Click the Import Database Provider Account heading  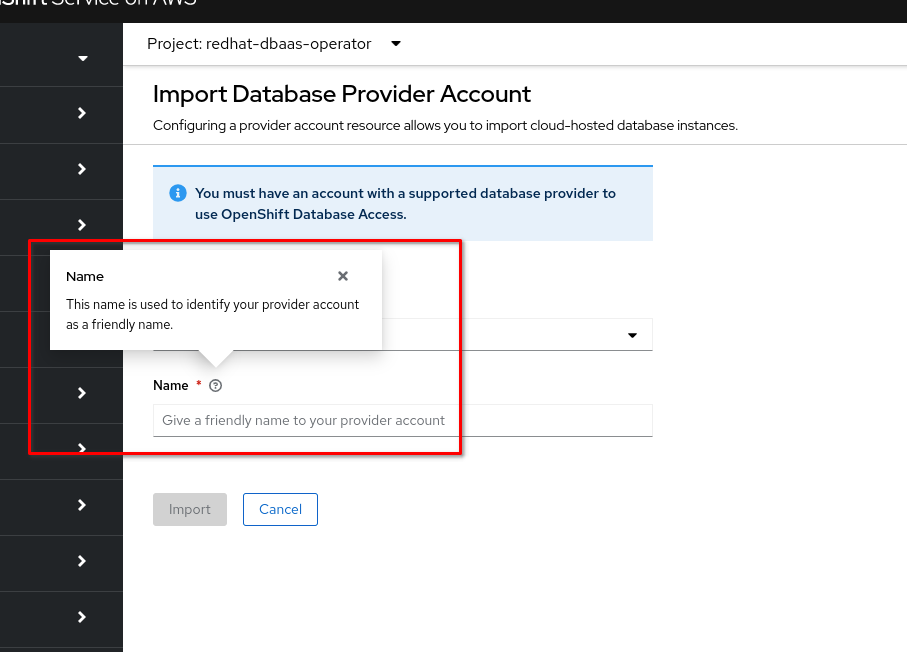tap(342, 94)
